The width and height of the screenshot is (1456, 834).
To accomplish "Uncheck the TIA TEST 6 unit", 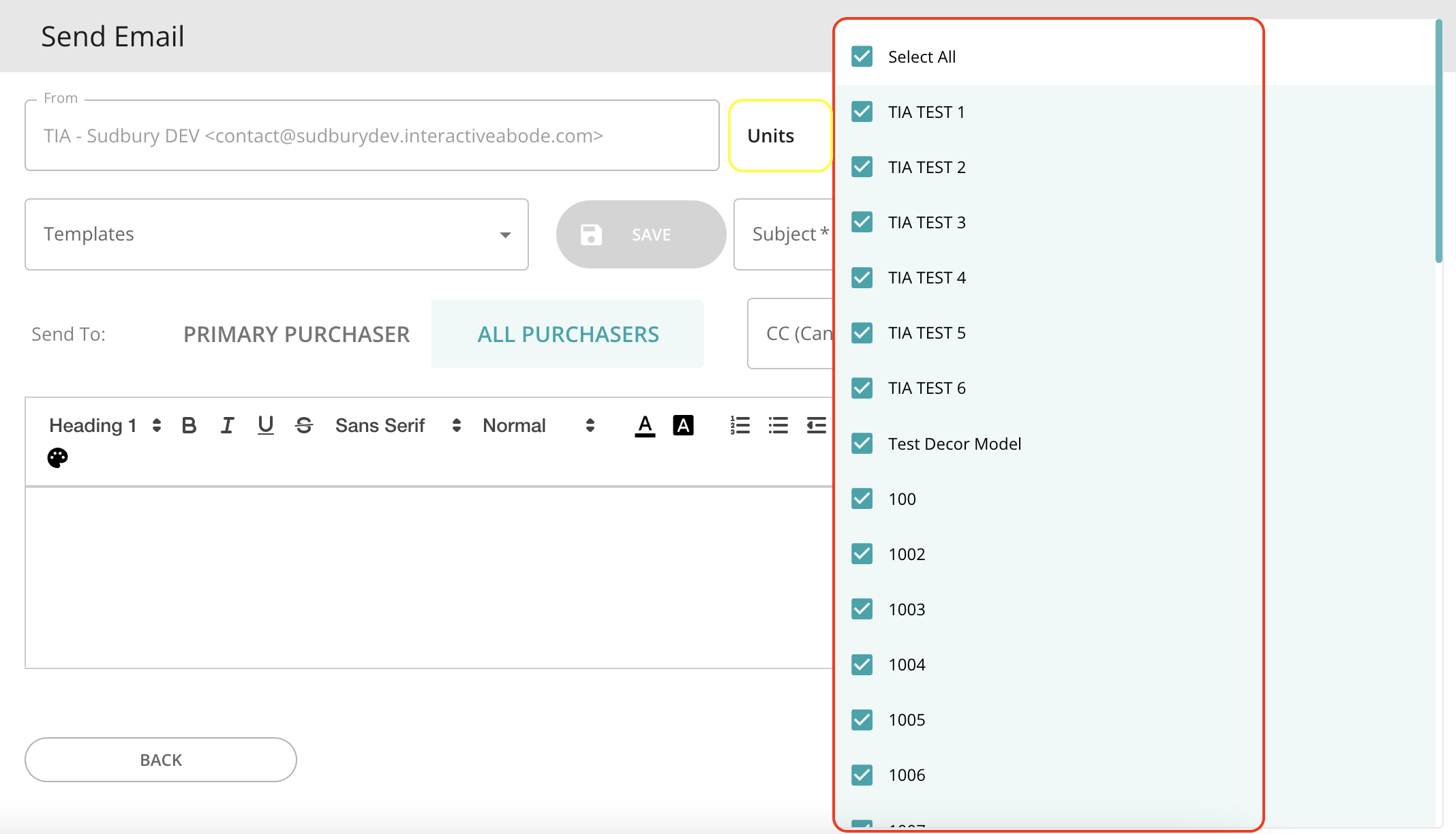I will pos(862,388).
